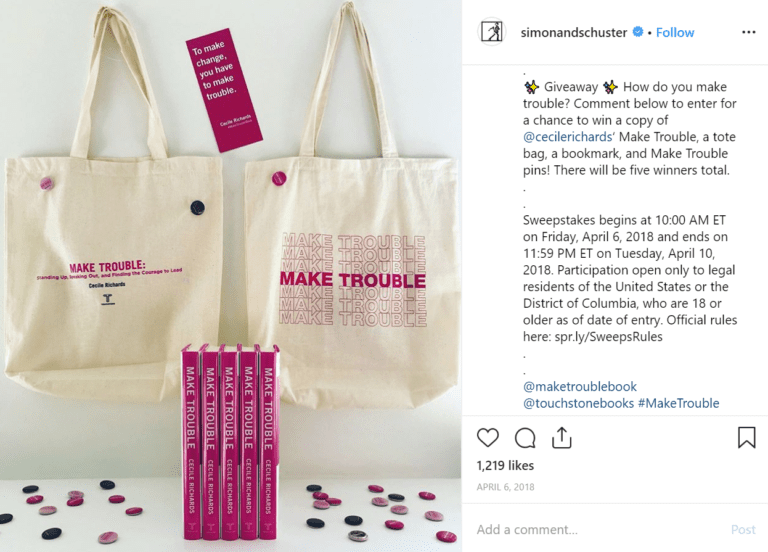Image resolution: width=768 pixels, height=552 pixels.
Task: Open the #MakeTrouble hashtag
Action: pyautogui.click(x=679, y=403)
